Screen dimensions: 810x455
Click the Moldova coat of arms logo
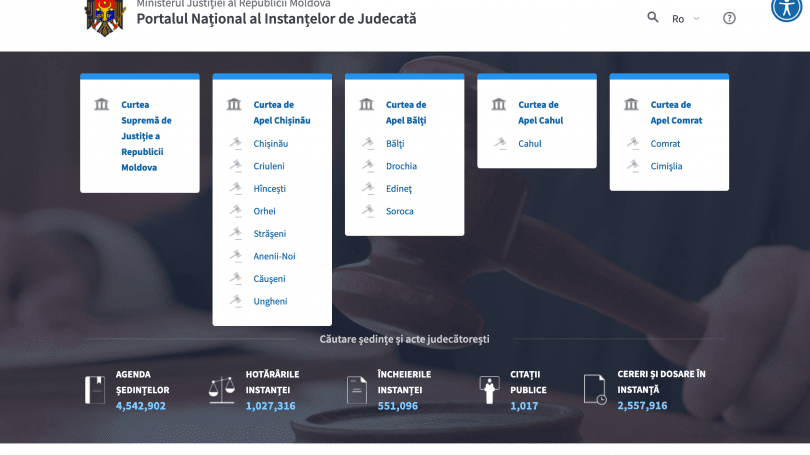coord(105,18)
